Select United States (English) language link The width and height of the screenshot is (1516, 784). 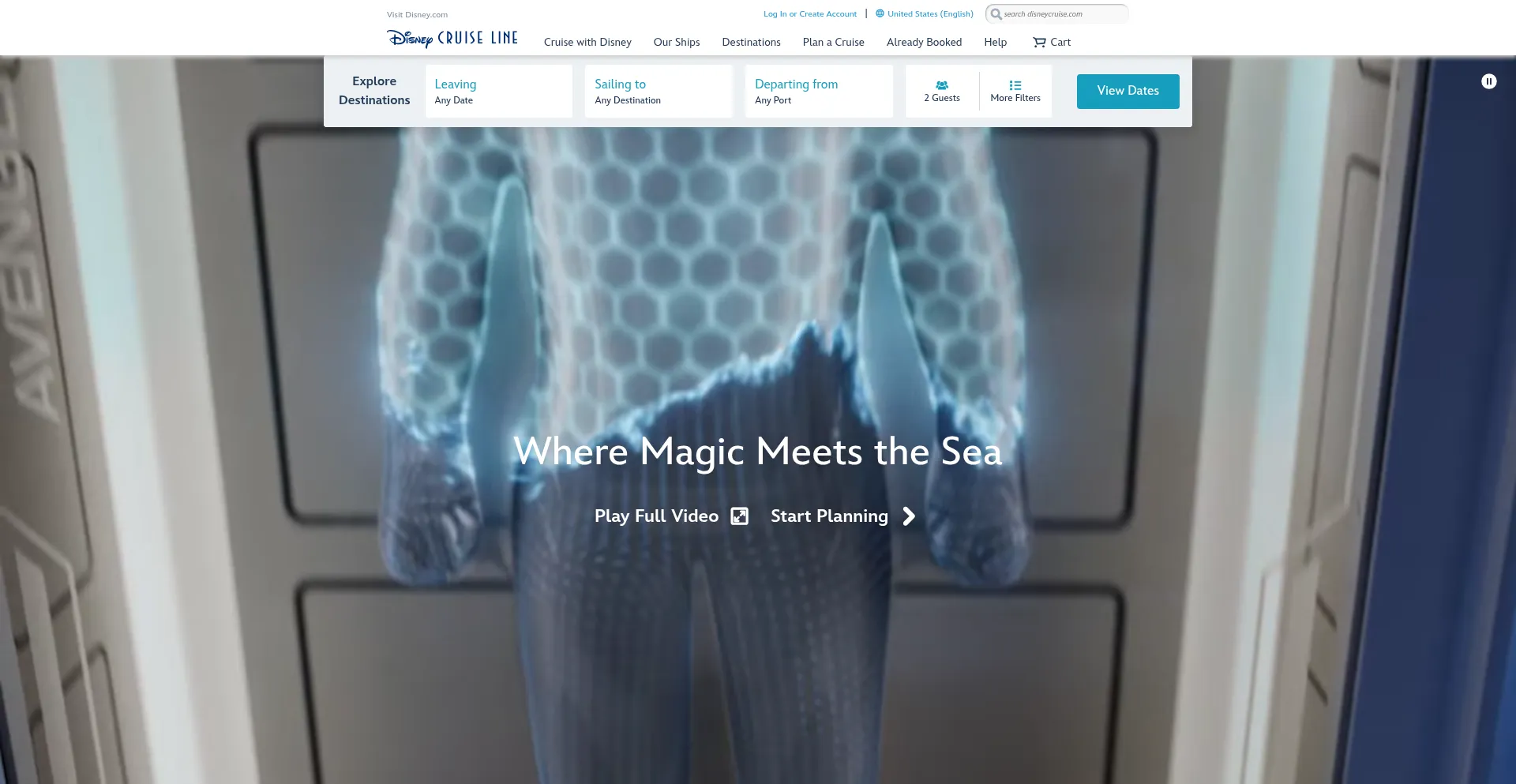point(930,14)
